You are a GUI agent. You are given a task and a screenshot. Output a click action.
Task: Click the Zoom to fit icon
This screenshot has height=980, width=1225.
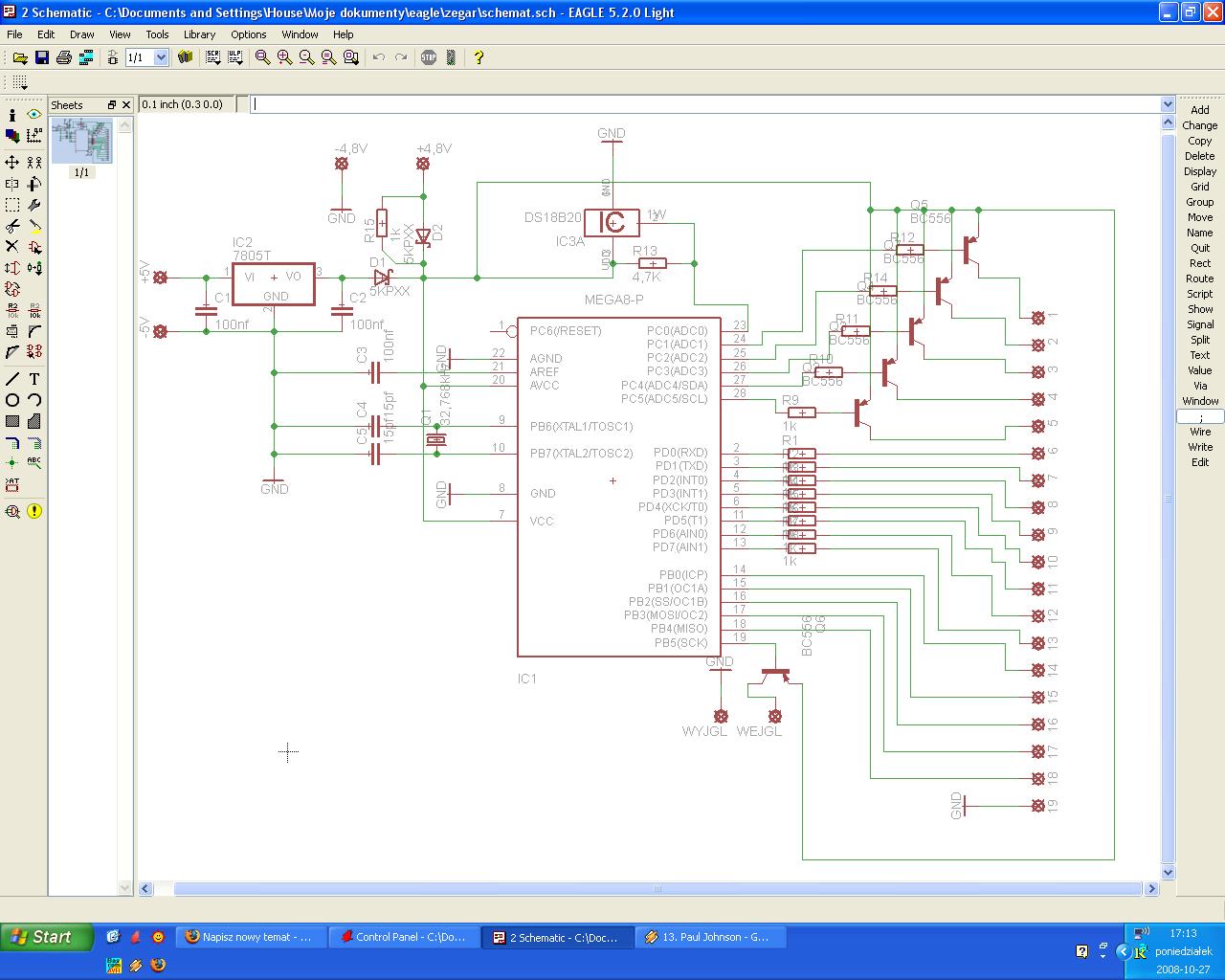click(263, 57)
